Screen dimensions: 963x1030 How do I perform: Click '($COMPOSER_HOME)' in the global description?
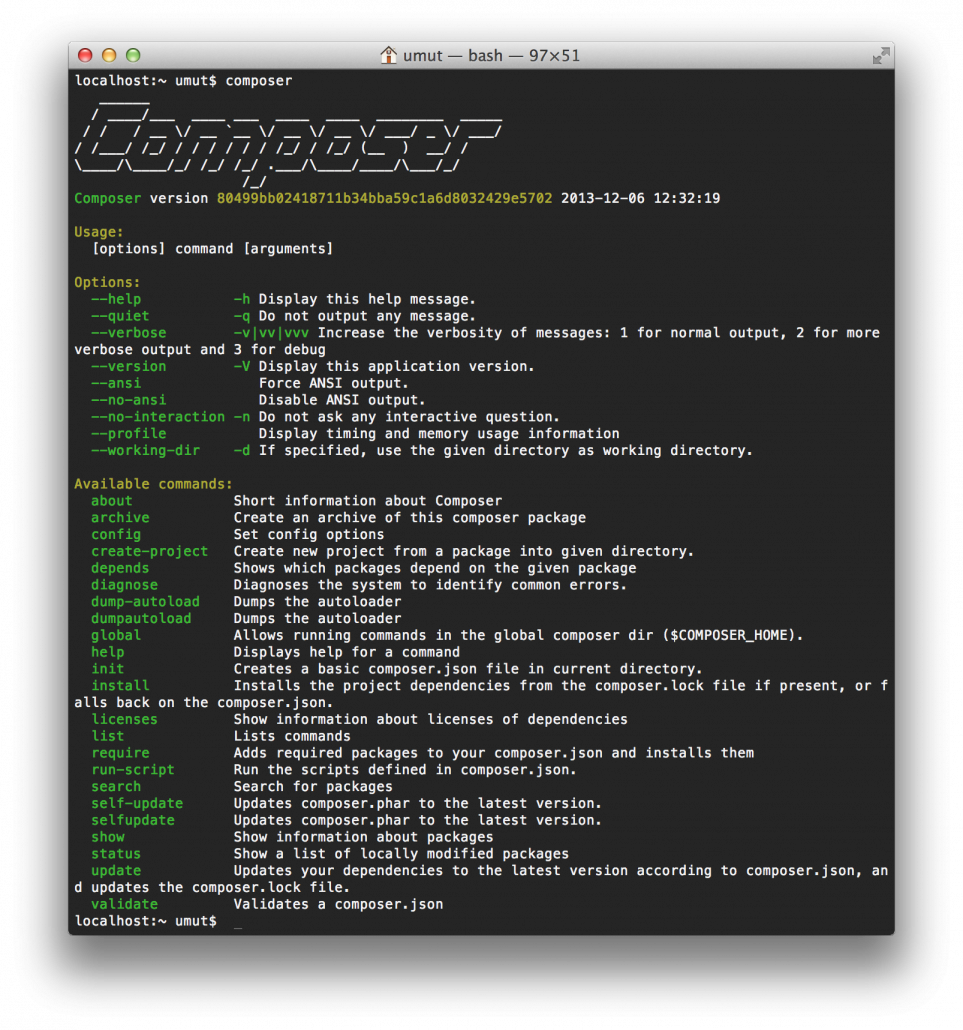coord(729,636)
